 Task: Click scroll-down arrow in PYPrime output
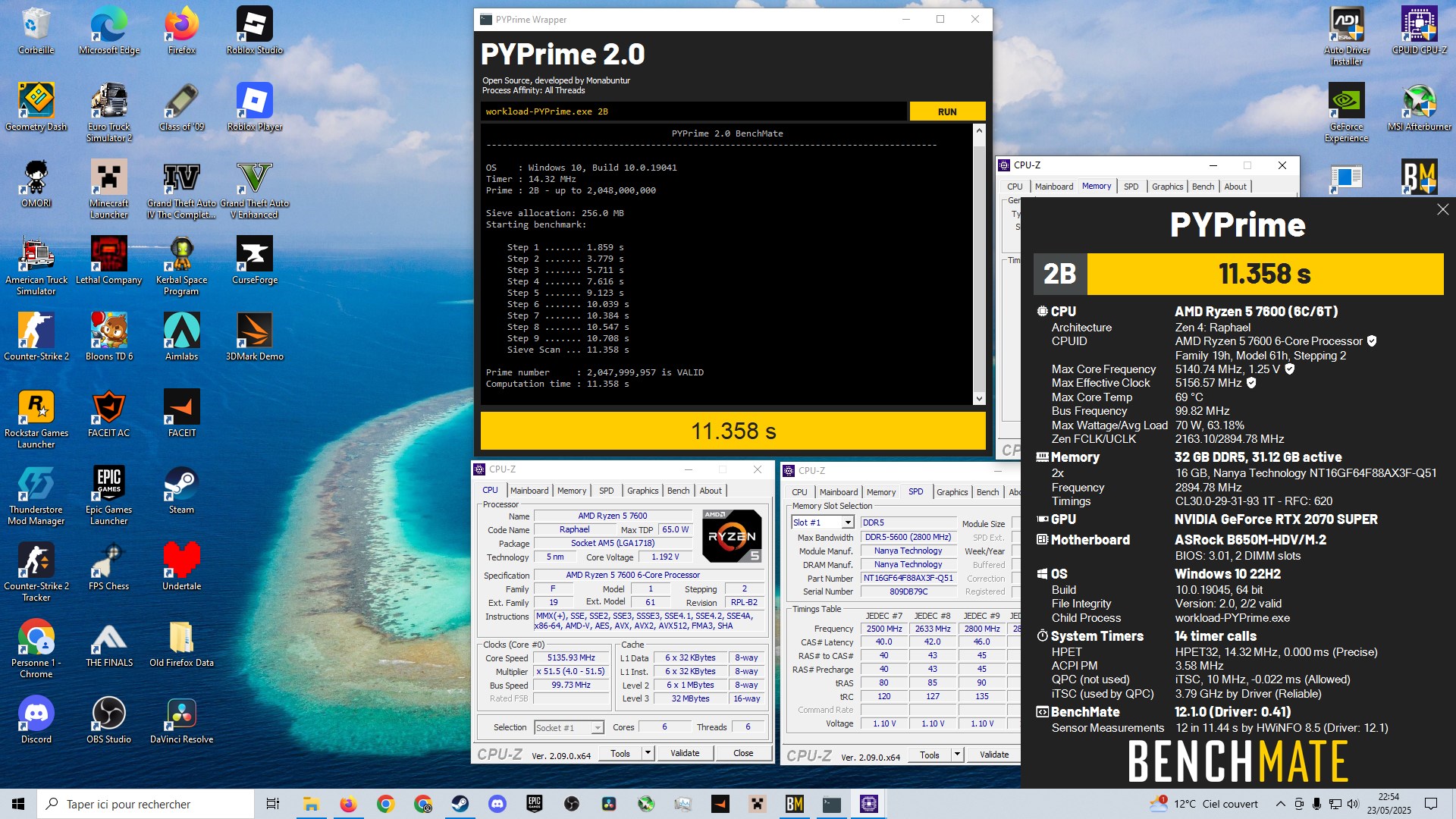(x=979, y=399)
